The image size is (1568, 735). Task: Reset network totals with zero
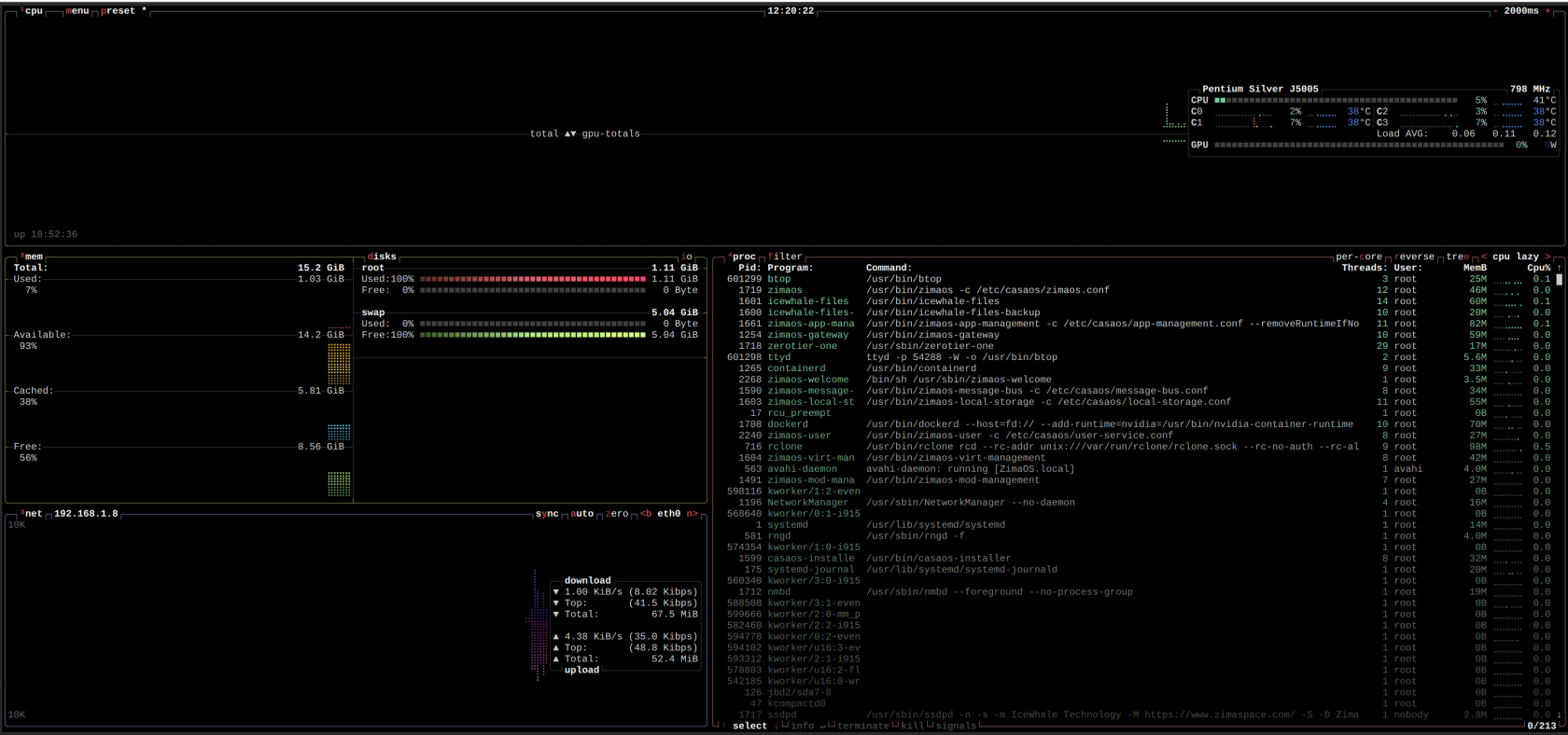click(x=617, y=514)
